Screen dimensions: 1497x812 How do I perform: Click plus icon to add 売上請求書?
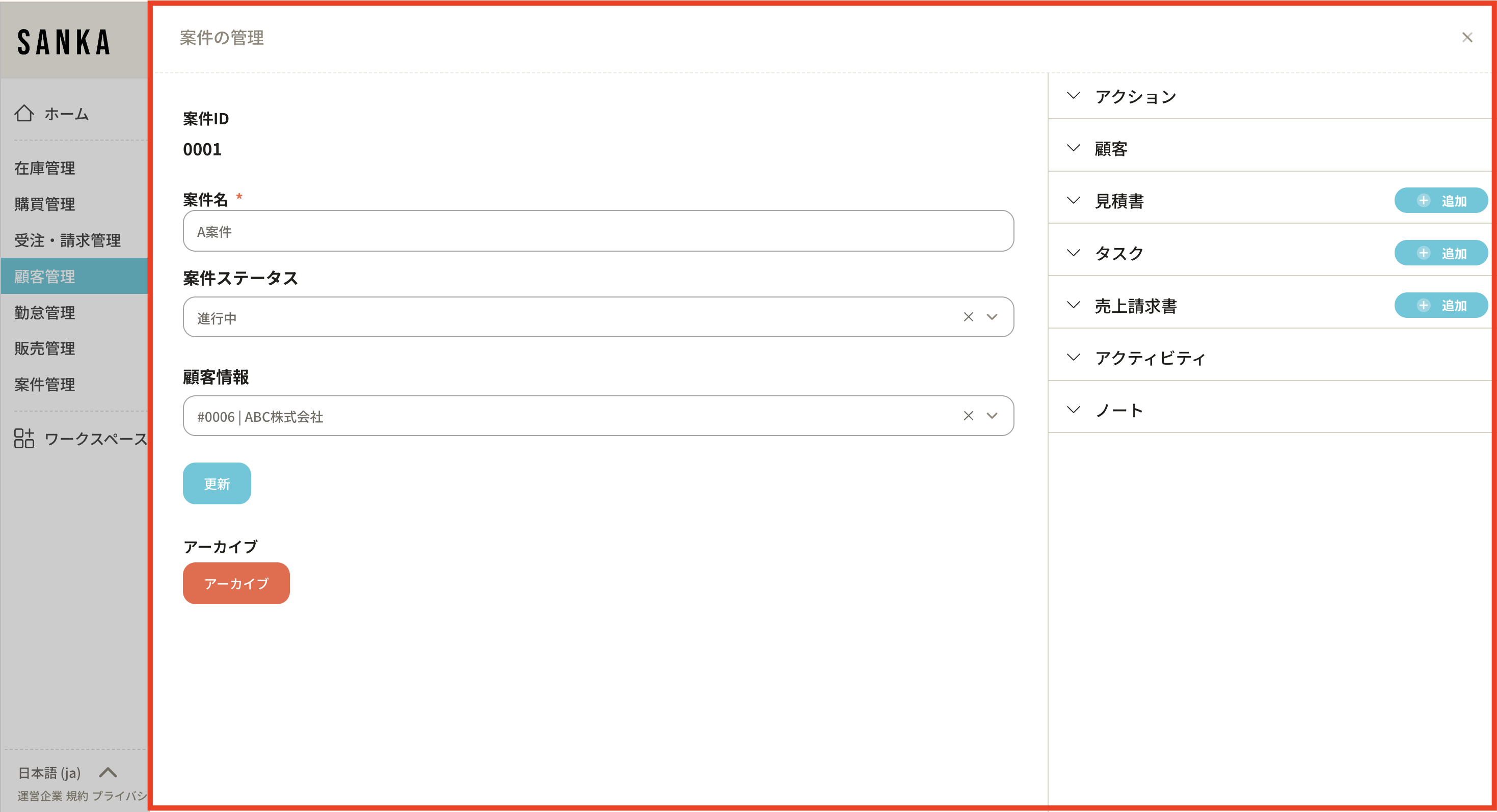1423,306
